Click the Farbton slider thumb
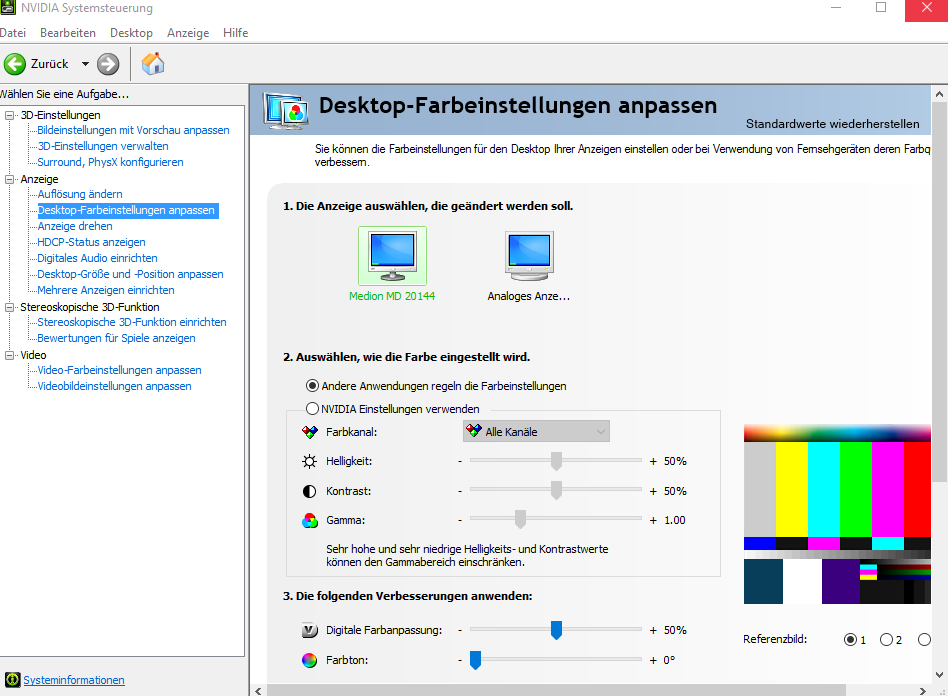This screenshot has width=948, height=696. [476, 659]
